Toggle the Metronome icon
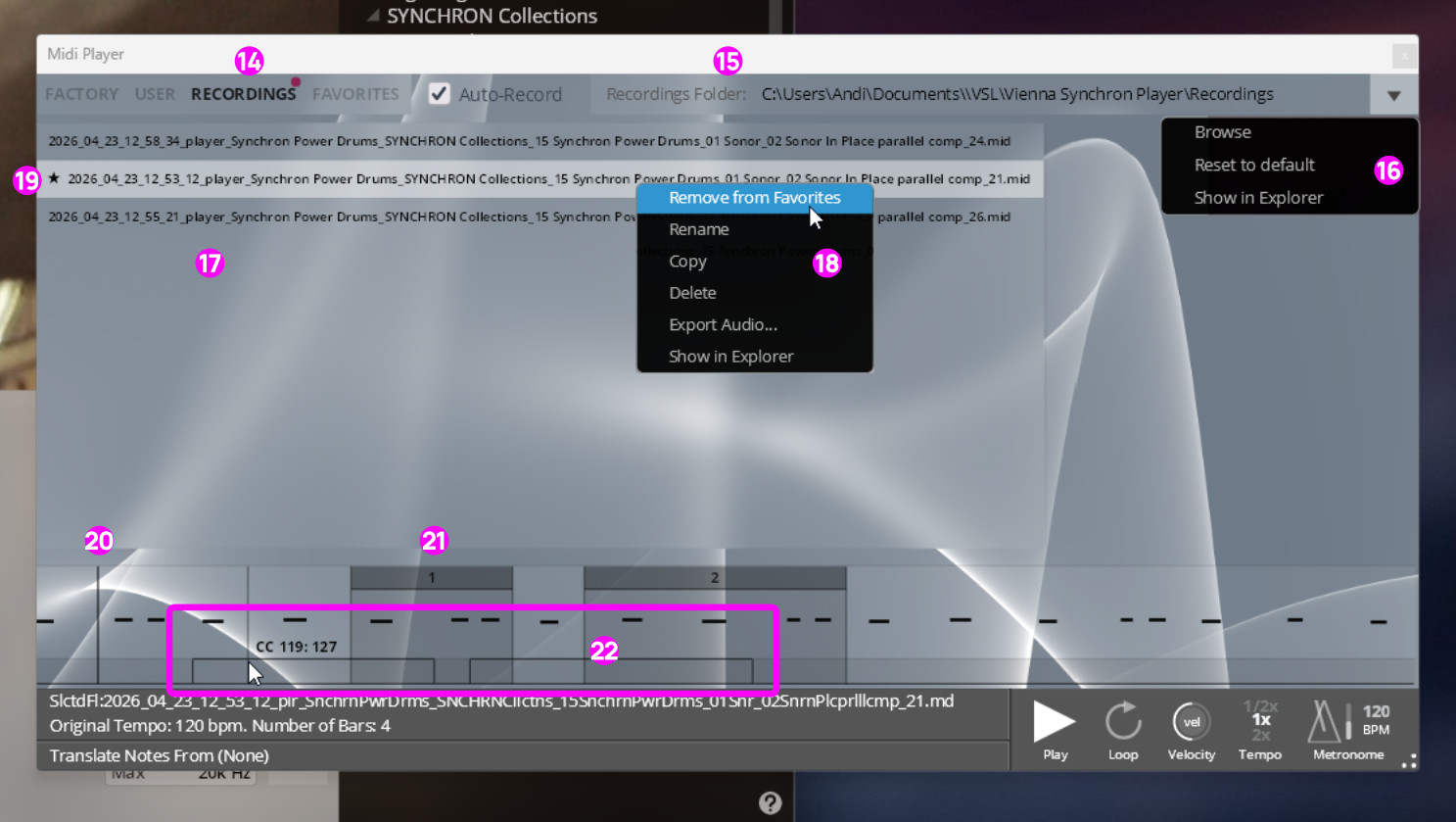This screenshot has height=822, width=1456. (x=1326, y=722)
